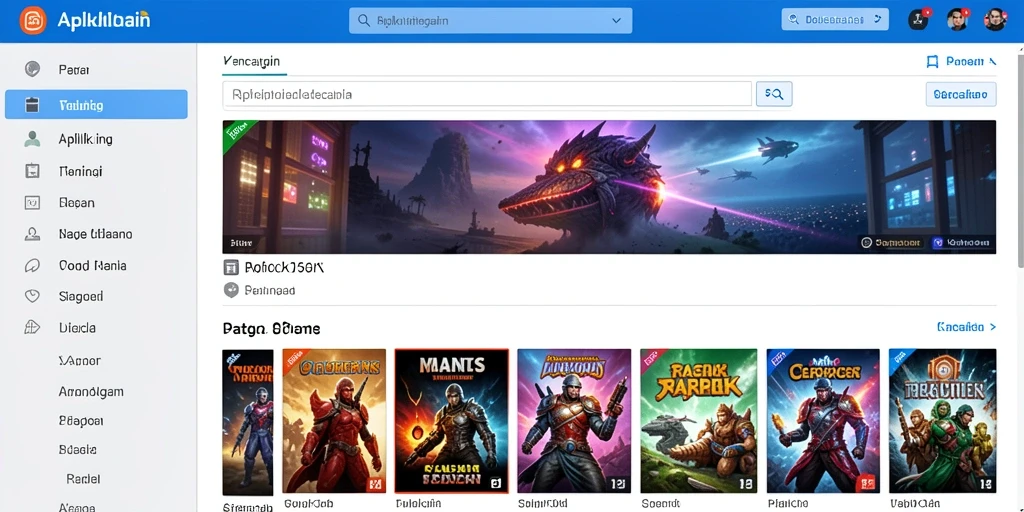1024x512 pixels.
Task: Open the rightmost green-hooded game cover
Action: pyautogui.click(x=942, y=421)
